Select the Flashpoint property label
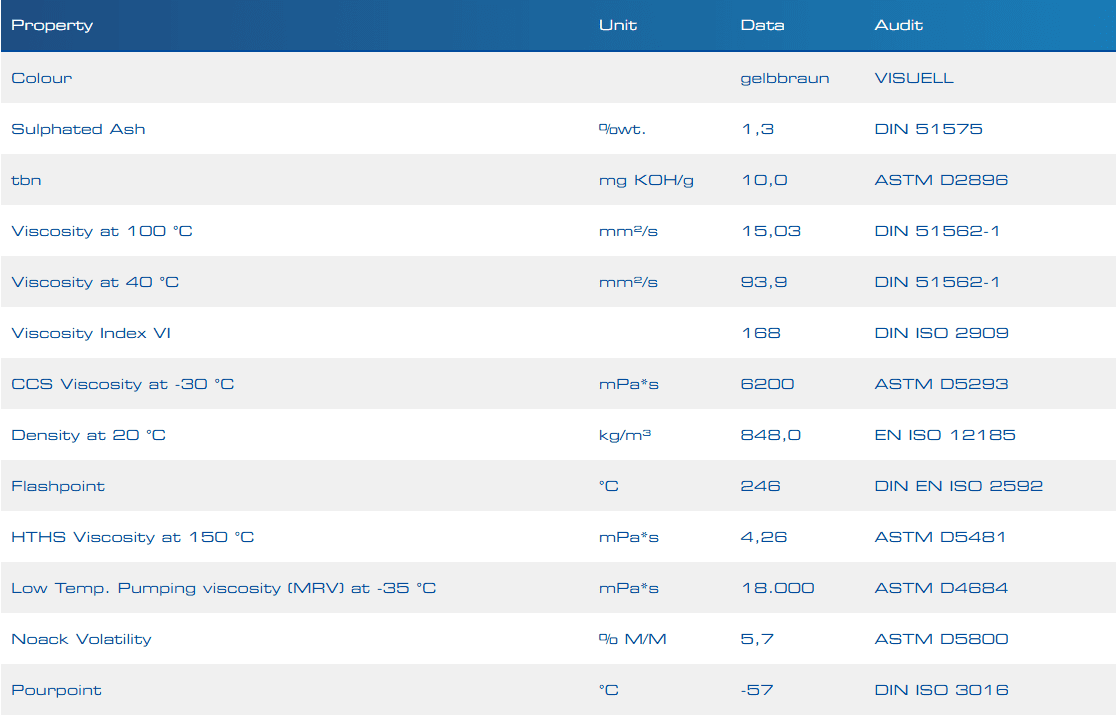This screenshot has width=1116, height=718. click(x=58, y=486)
